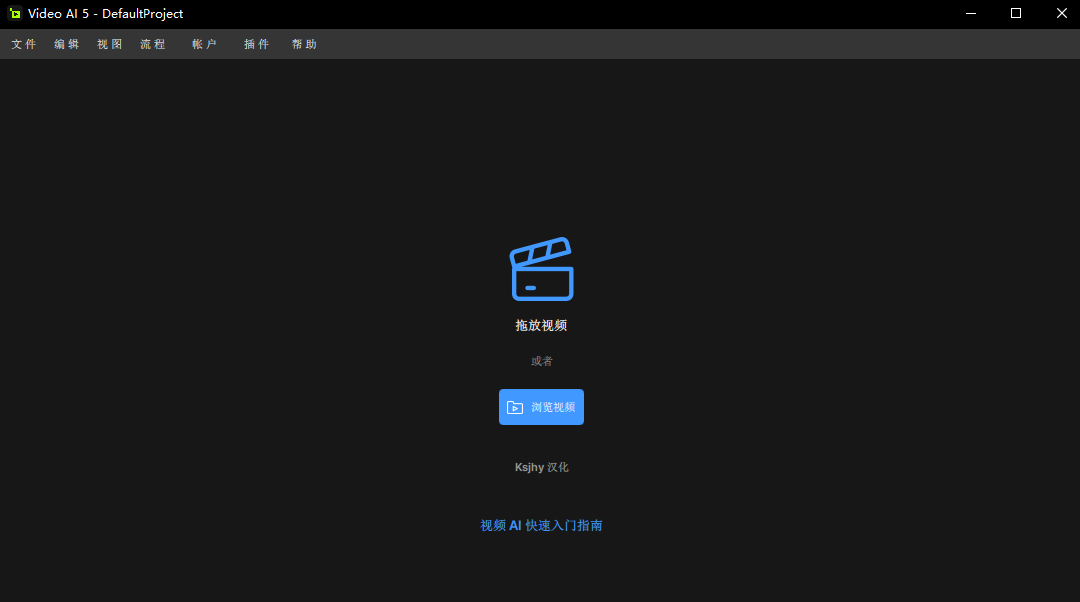Click the blue clapperboard icon
The image size is (1080, 602).
pos(541,269)
